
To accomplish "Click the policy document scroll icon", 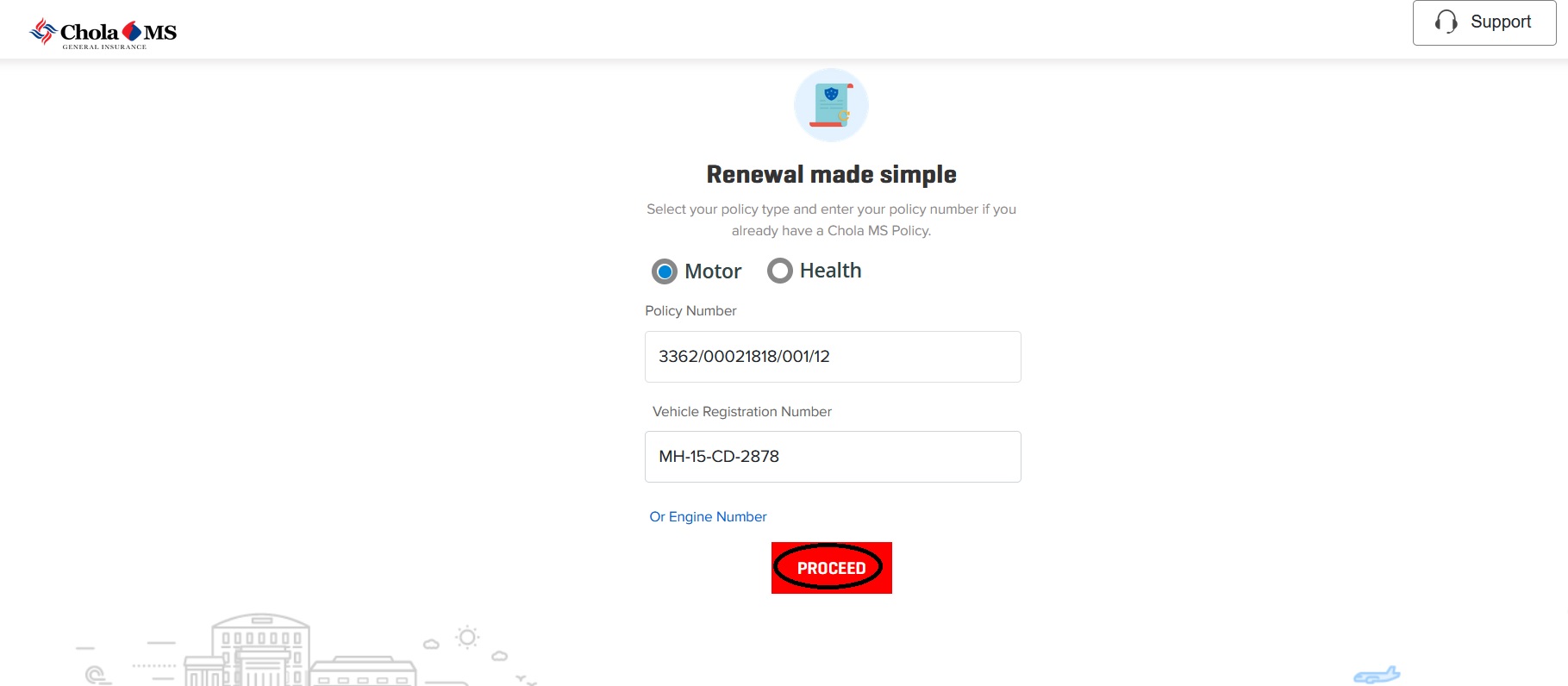I will point(831,105).
